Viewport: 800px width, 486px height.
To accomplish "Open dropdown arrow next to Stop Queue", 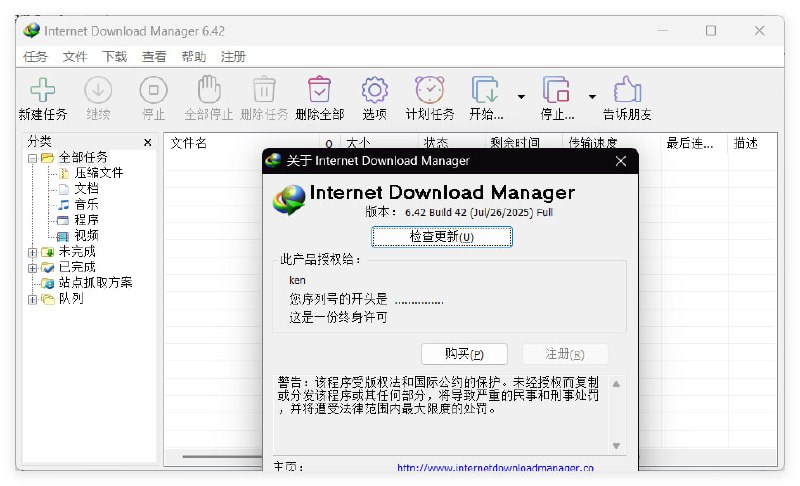I will pos(592,96).
